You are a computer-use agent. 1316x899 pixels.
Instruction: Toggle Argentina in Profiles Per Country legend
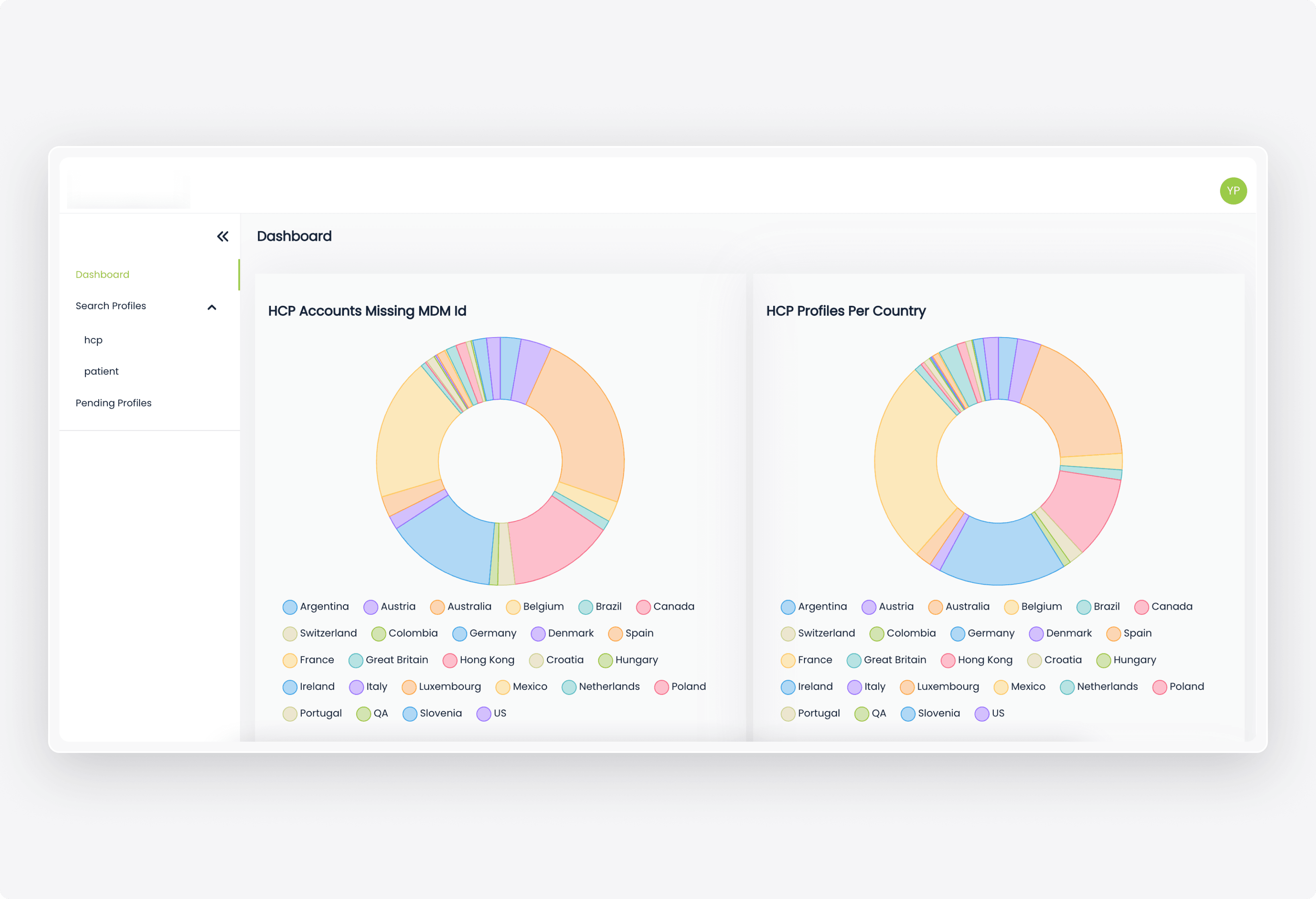coord(814,607)
